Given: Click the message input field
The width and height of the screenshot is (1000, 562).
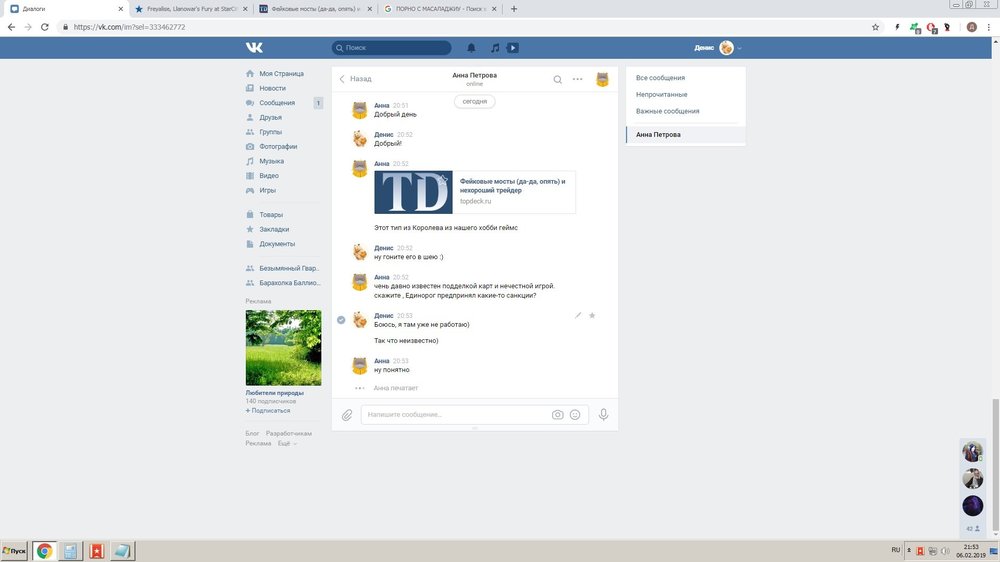Looking at the screenshot, I should (x=455, y=415).
